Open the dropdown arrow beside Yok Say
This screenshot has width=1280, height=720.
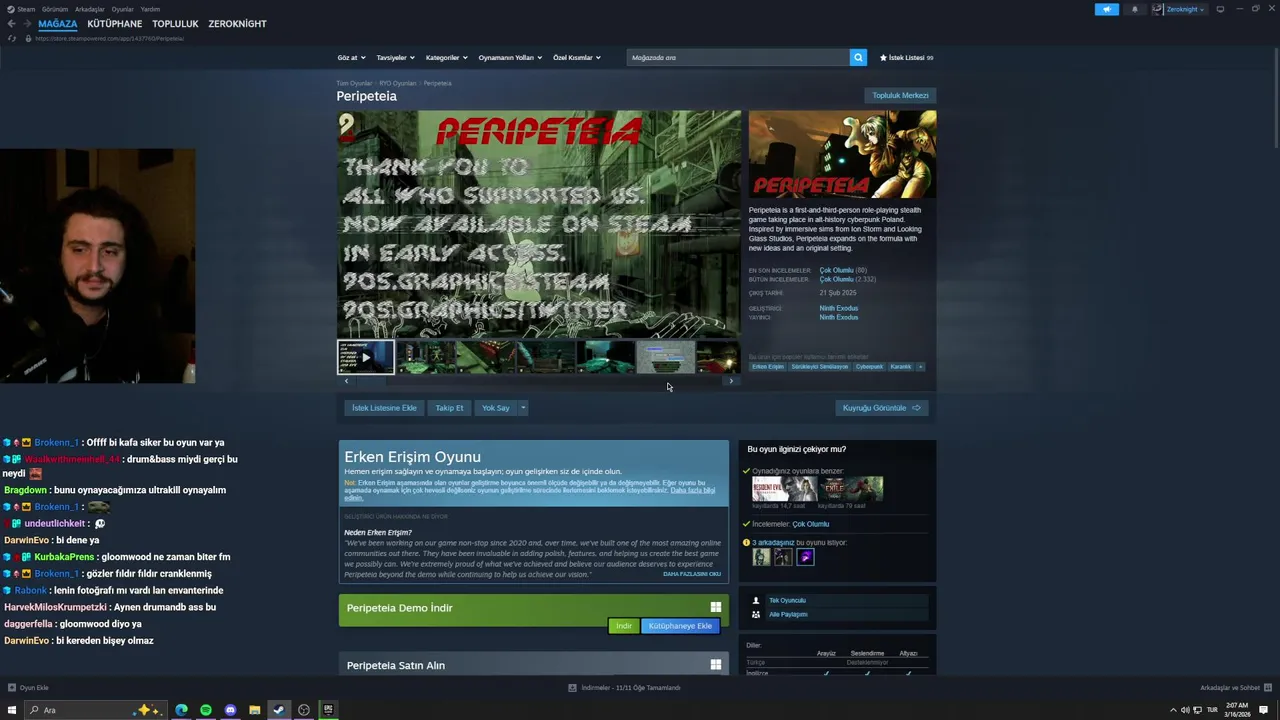522,407
